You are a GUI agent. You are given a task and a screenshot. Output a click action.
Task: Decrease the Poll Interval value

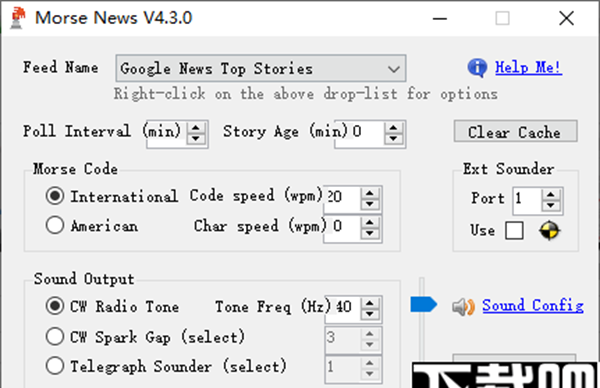click(196, 139)
